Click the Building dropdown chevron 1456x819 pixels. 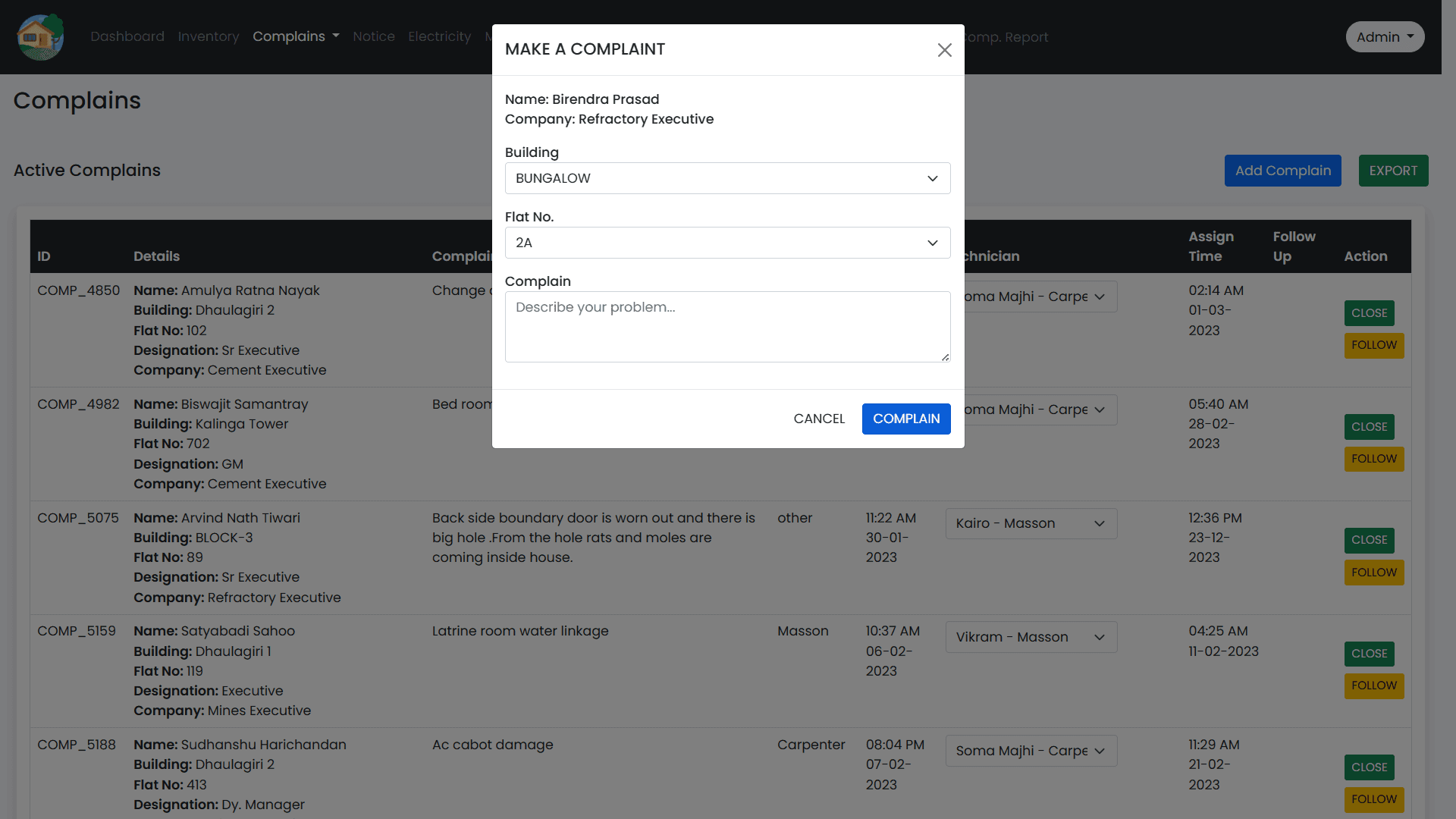coord(932,178)
